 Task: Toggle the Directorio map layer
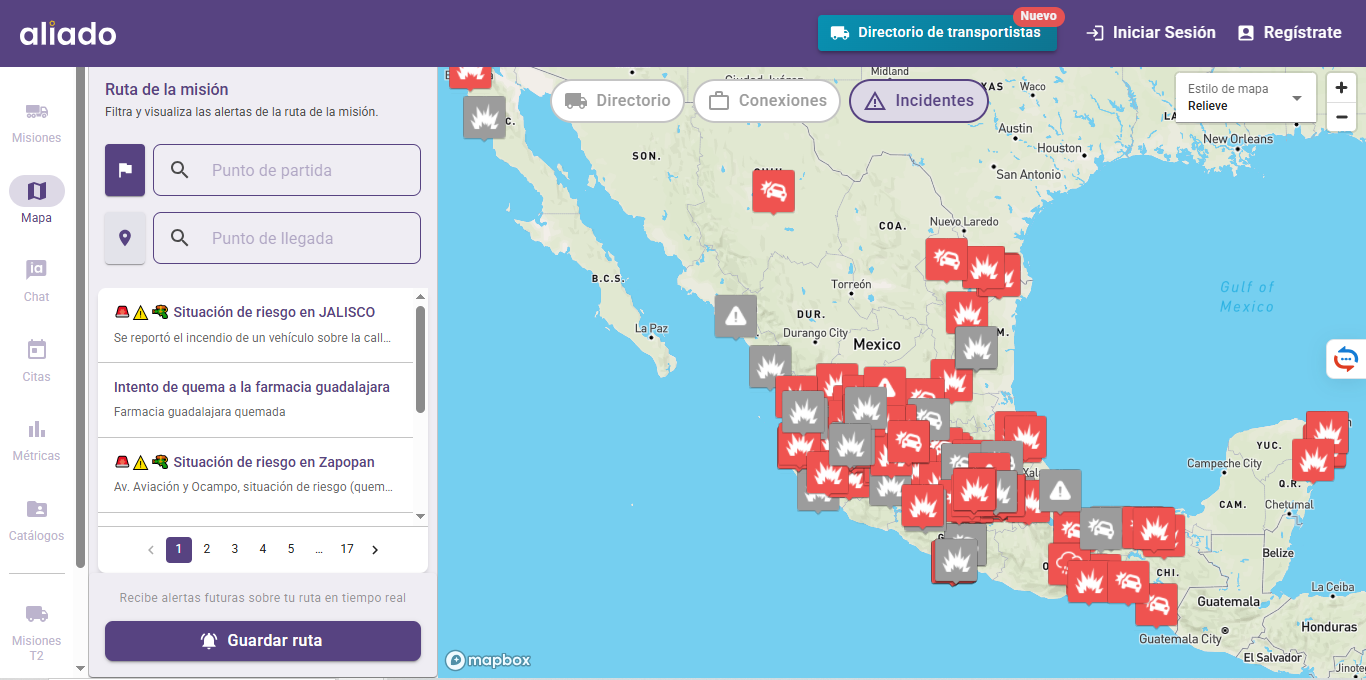click(617, 101)
